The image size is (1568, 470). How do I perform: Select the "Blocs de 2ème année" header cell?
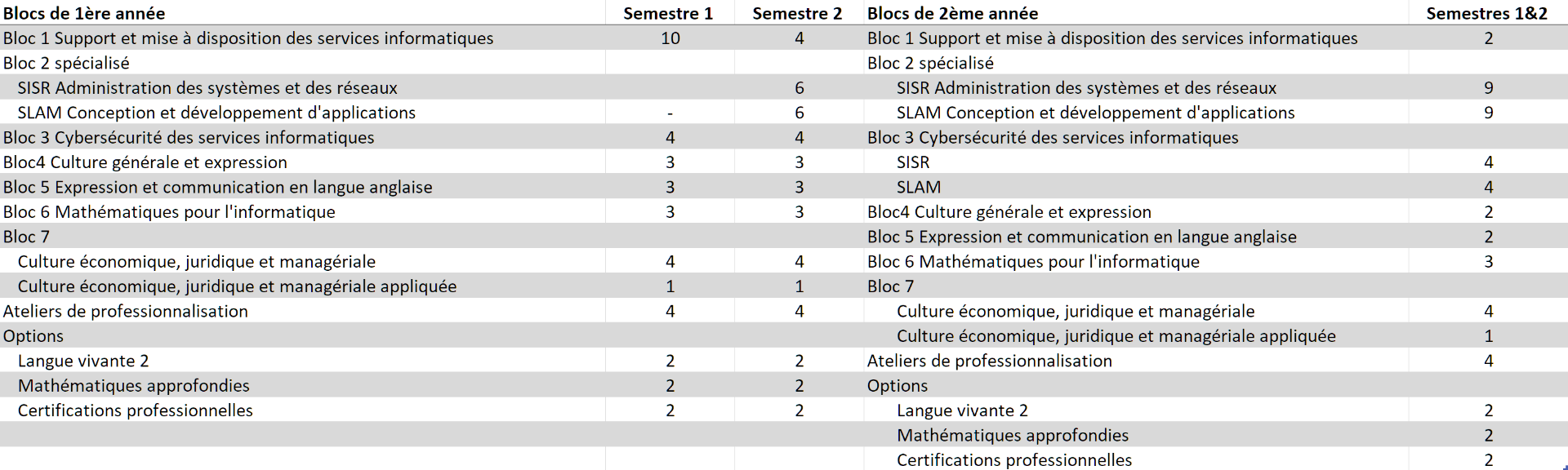(x=952, y=13)
